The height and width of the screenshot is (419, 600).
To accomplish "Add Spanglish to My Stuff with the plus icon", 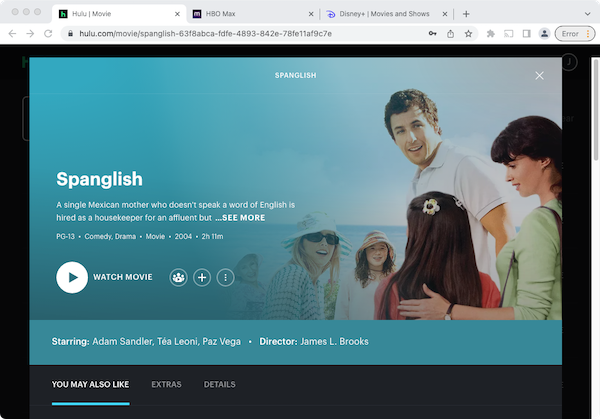I will point(202,277).
